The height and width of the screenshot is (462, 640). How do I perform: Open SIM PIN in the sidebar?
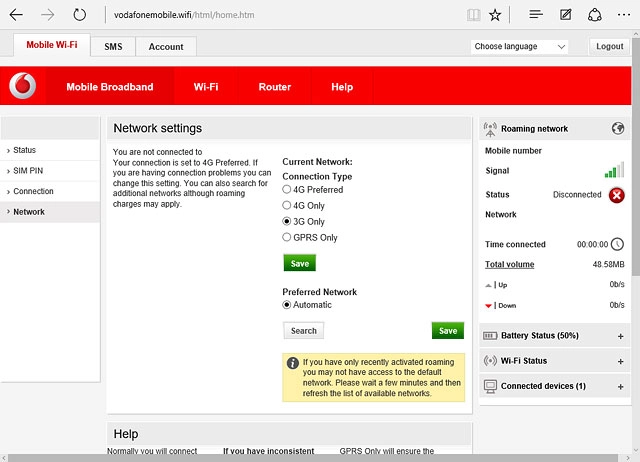tap(30, 171)
